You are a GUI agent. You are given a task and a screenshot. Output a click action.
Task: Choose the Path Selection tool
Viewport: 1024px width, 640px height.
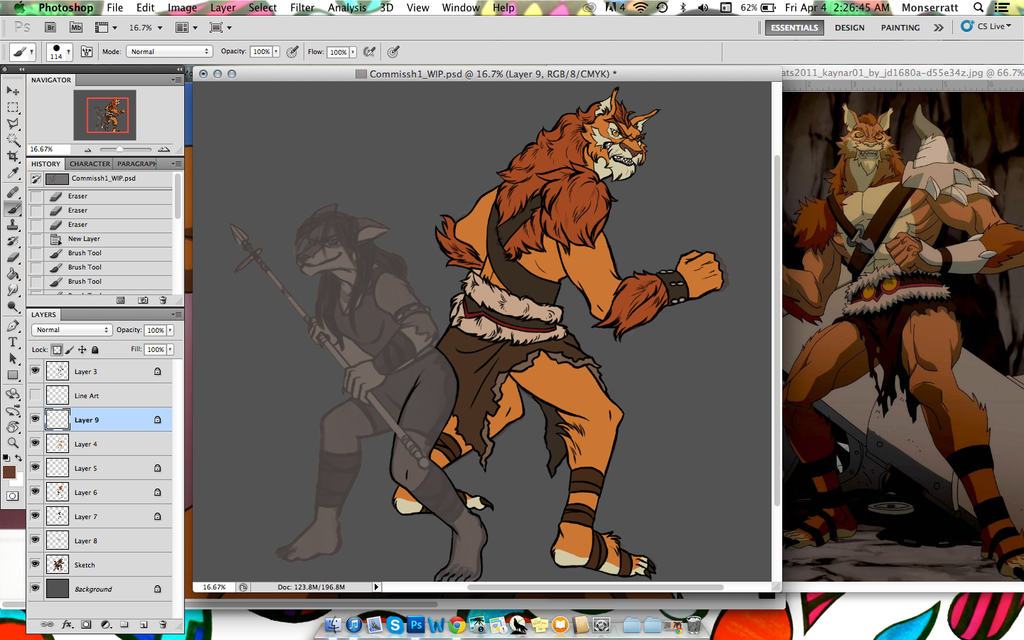tap(12, 359)
